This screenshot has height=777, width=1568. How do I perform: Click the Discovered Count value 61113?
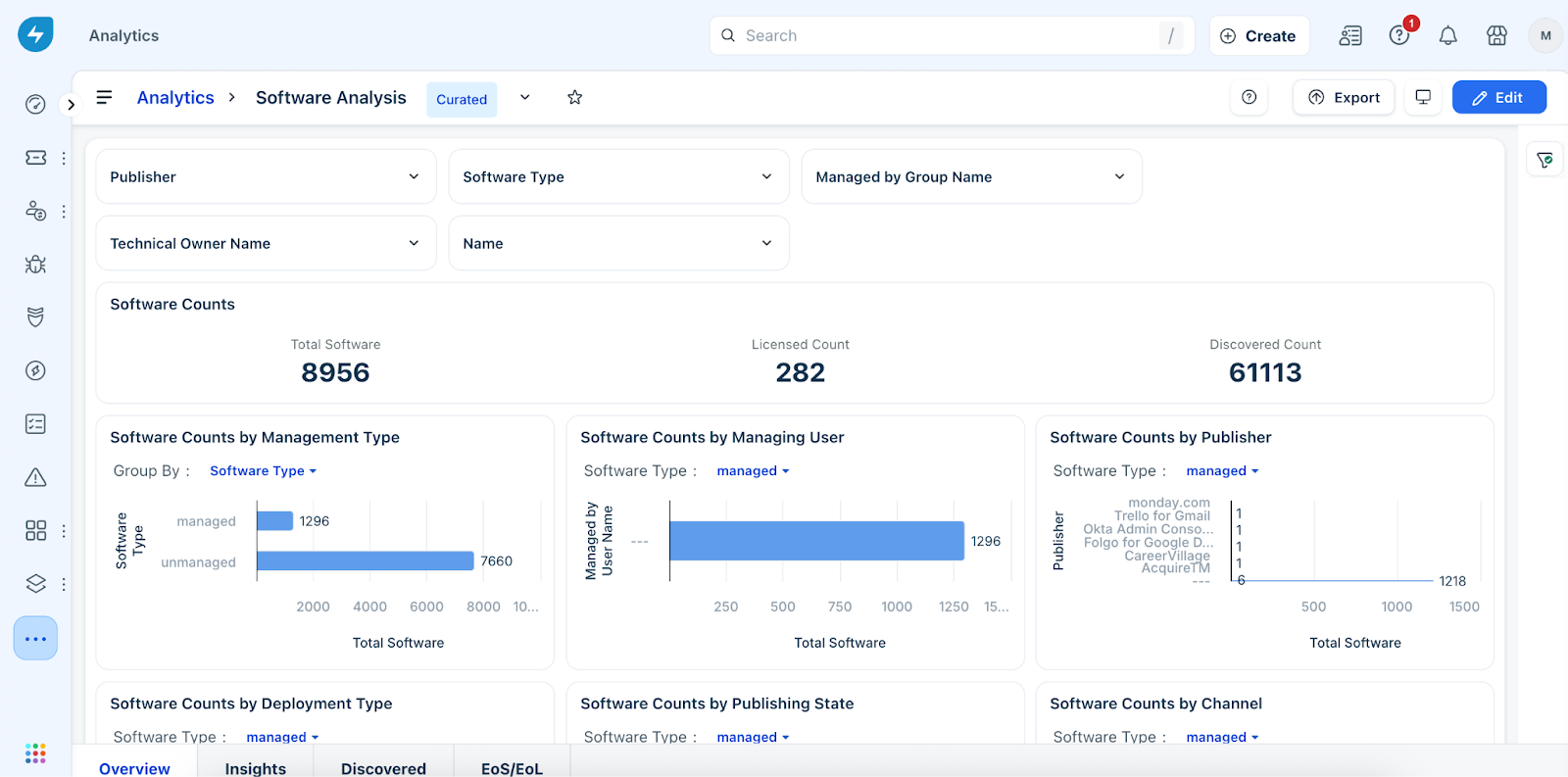1265,372
